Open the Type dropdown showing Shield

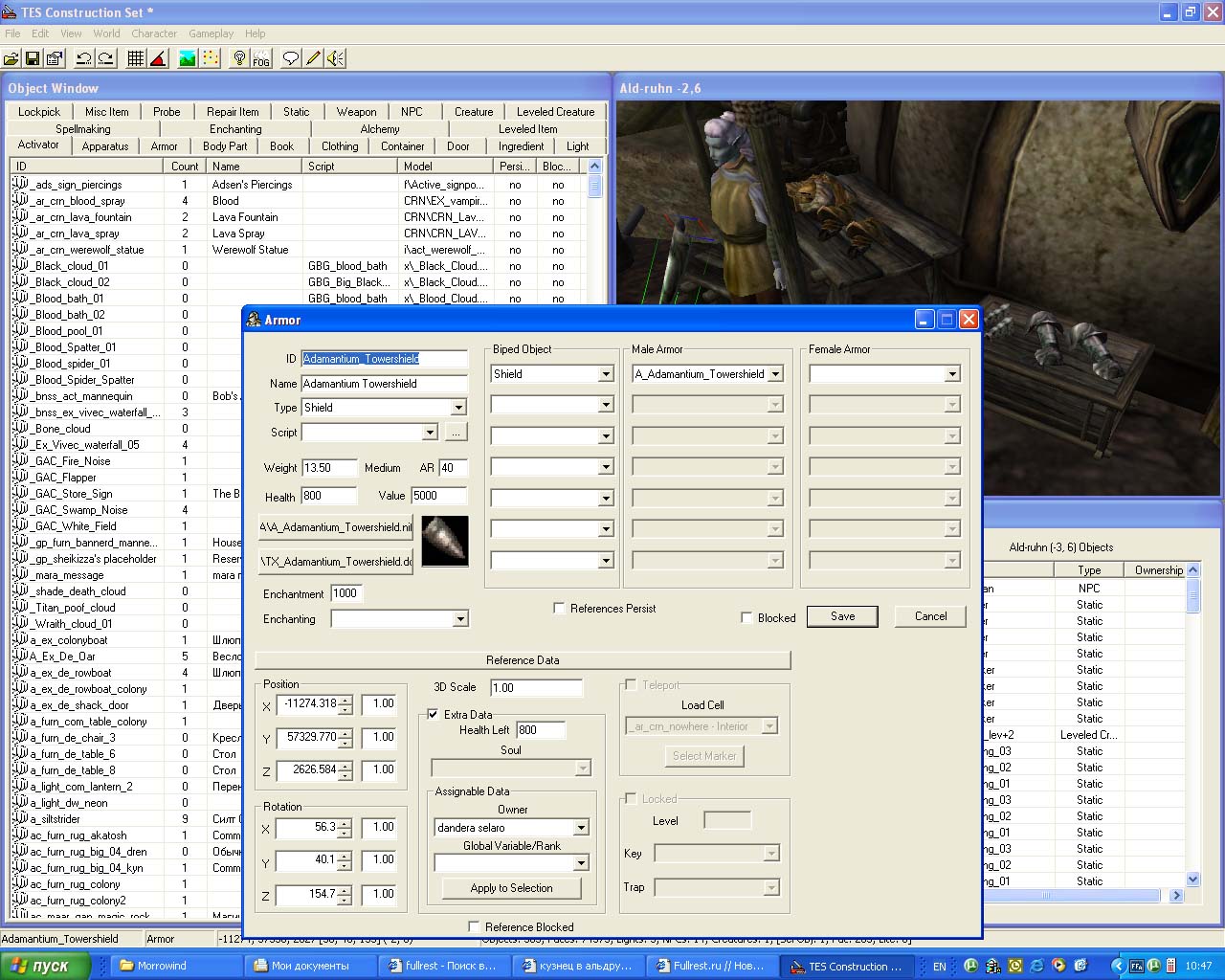(x=458, y=408)
